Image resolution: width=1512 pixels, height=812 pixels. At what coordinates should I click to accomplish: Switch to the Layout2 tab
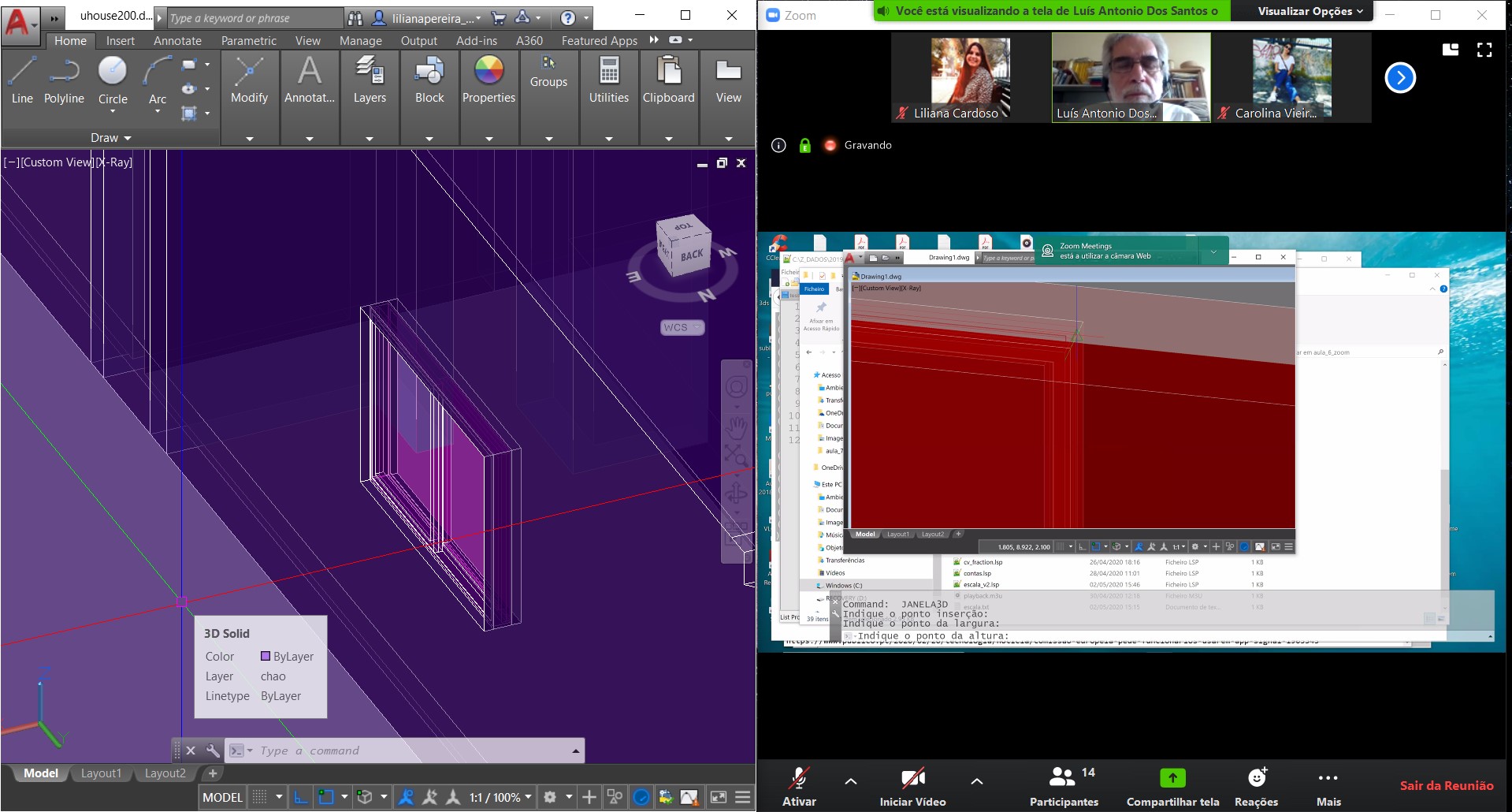(165, 773)
